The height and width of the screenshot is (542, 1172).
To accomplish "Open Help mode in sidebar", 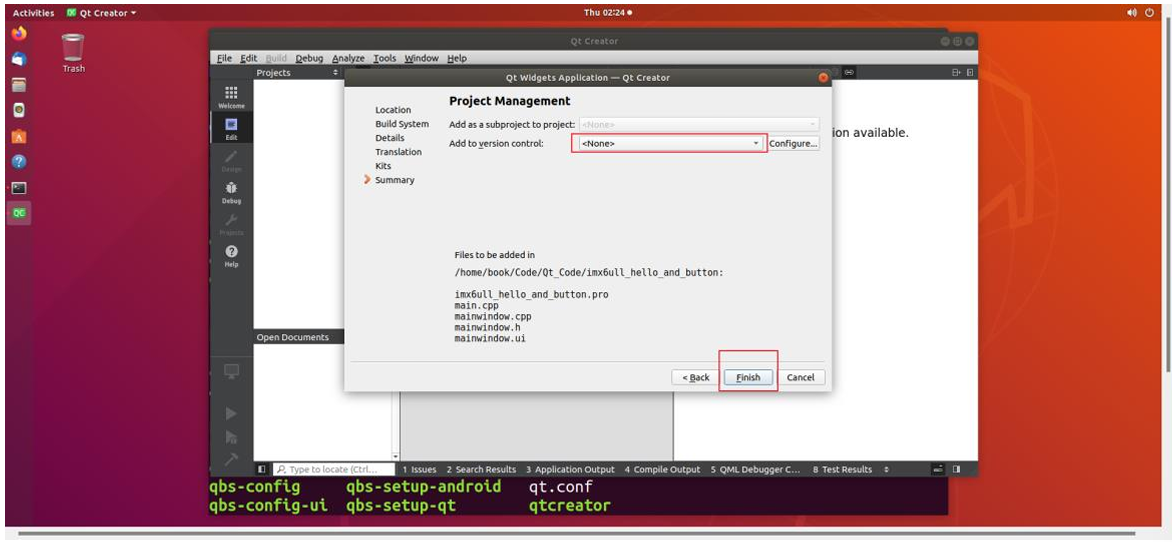I will [231, 256].
